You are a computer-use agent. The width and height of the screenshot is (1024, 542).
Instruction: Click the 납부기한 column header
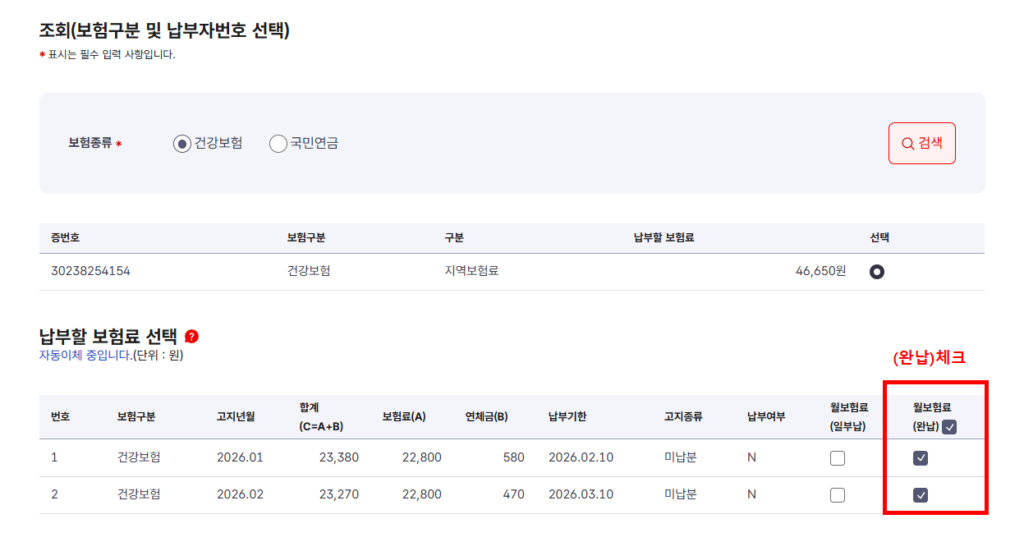(x=567, y=417)
